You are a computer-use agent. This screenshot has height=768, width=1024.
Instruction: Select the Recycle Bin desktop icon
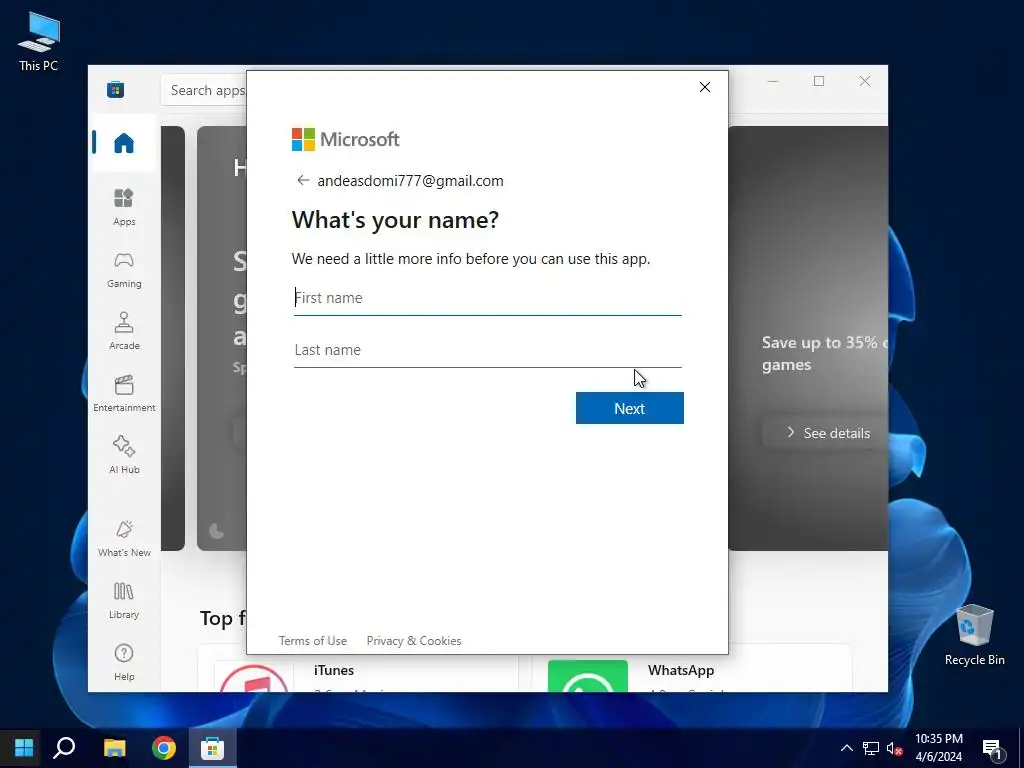[974, 635]
